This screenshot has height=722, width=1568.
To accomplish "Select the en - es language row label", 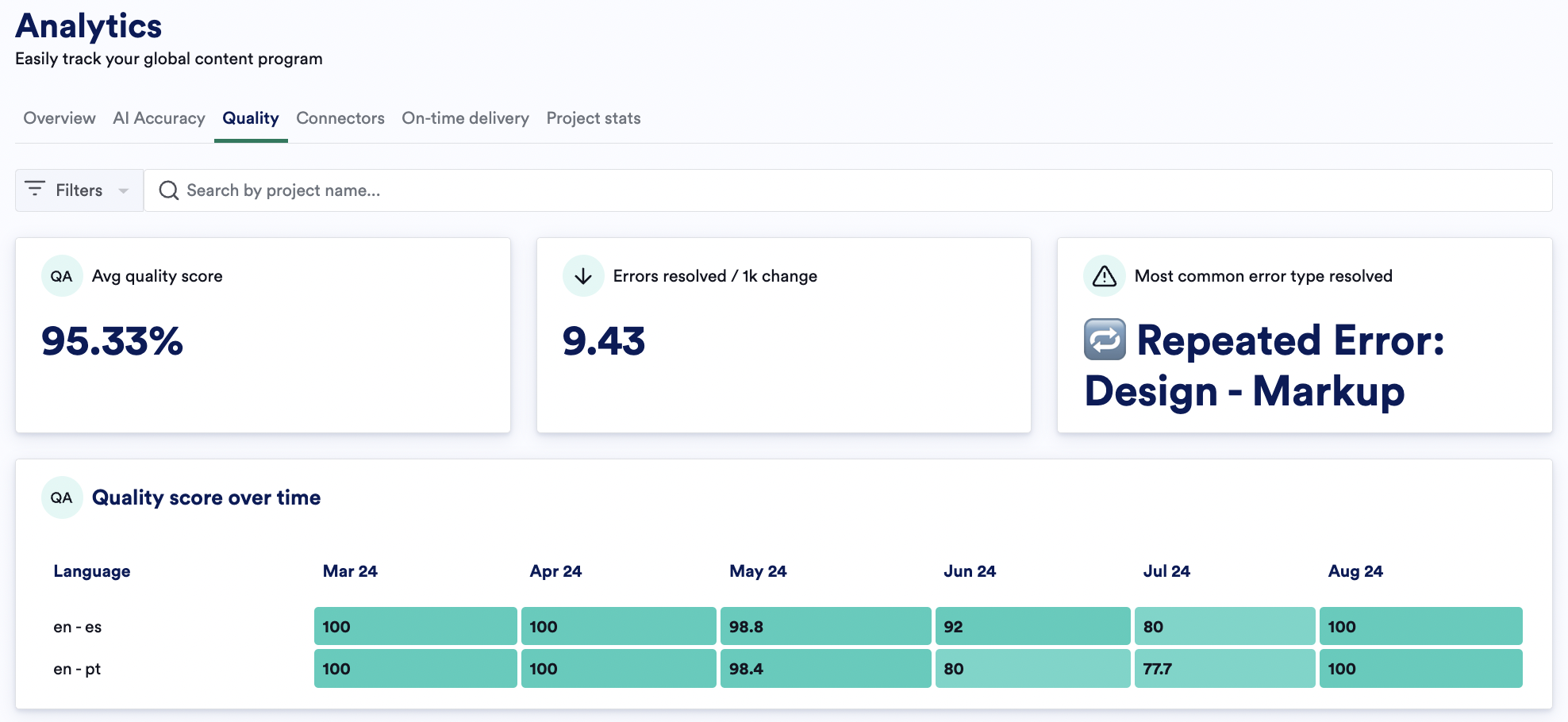I will 78,627.
